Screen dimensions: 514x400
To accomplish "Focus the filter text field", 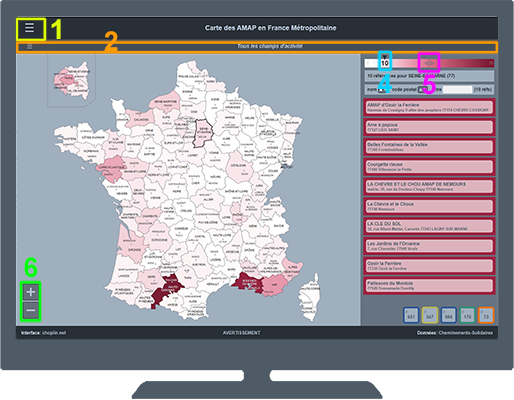I will point(457,89).
